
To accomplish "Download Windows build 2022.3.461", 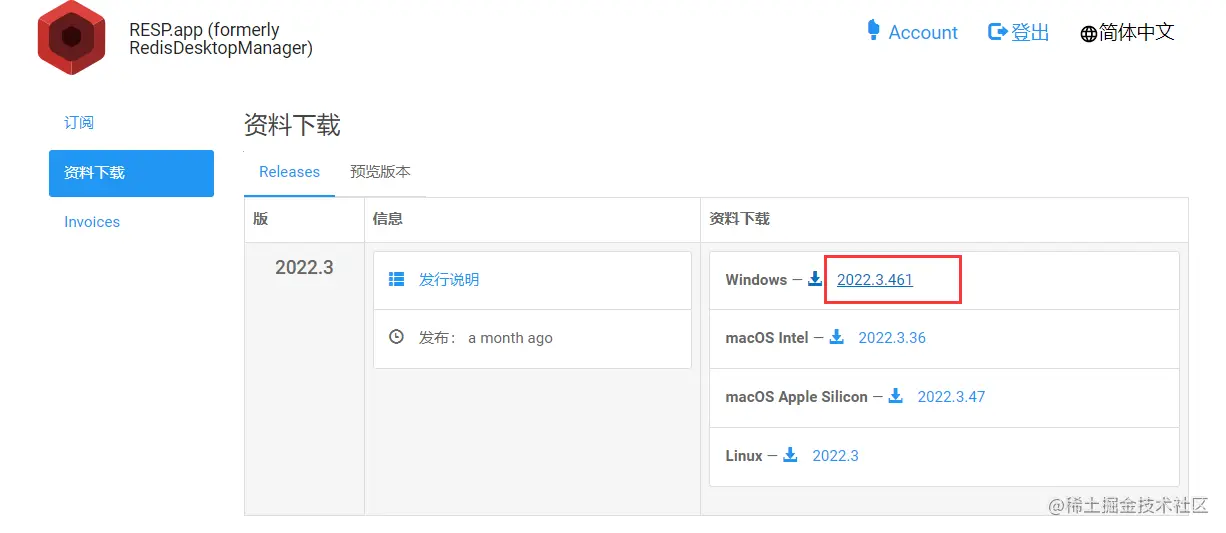I will click(875, 280).
